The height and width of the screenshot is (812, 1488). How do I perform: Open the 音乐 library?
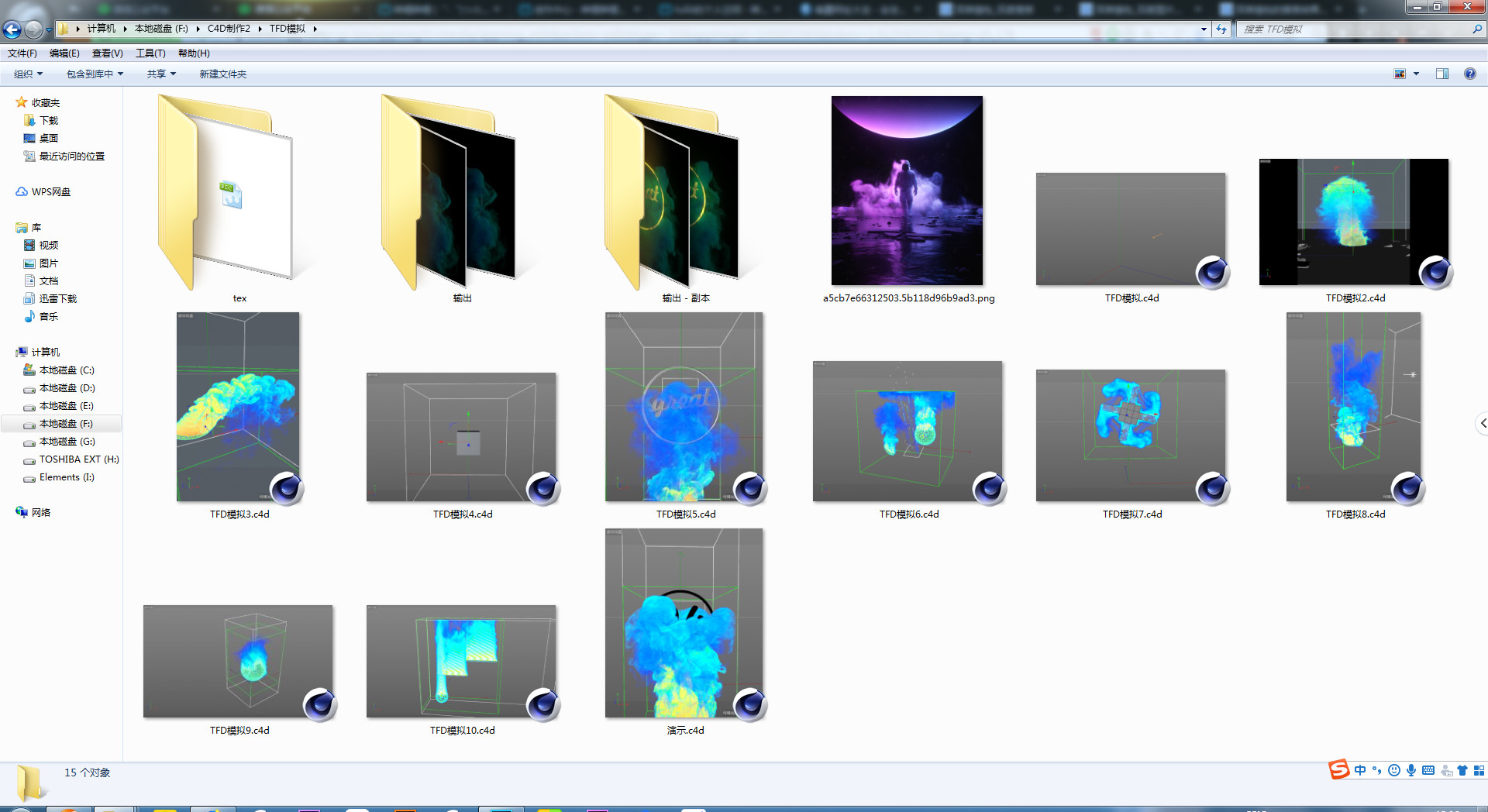click(x=49, y=316)
